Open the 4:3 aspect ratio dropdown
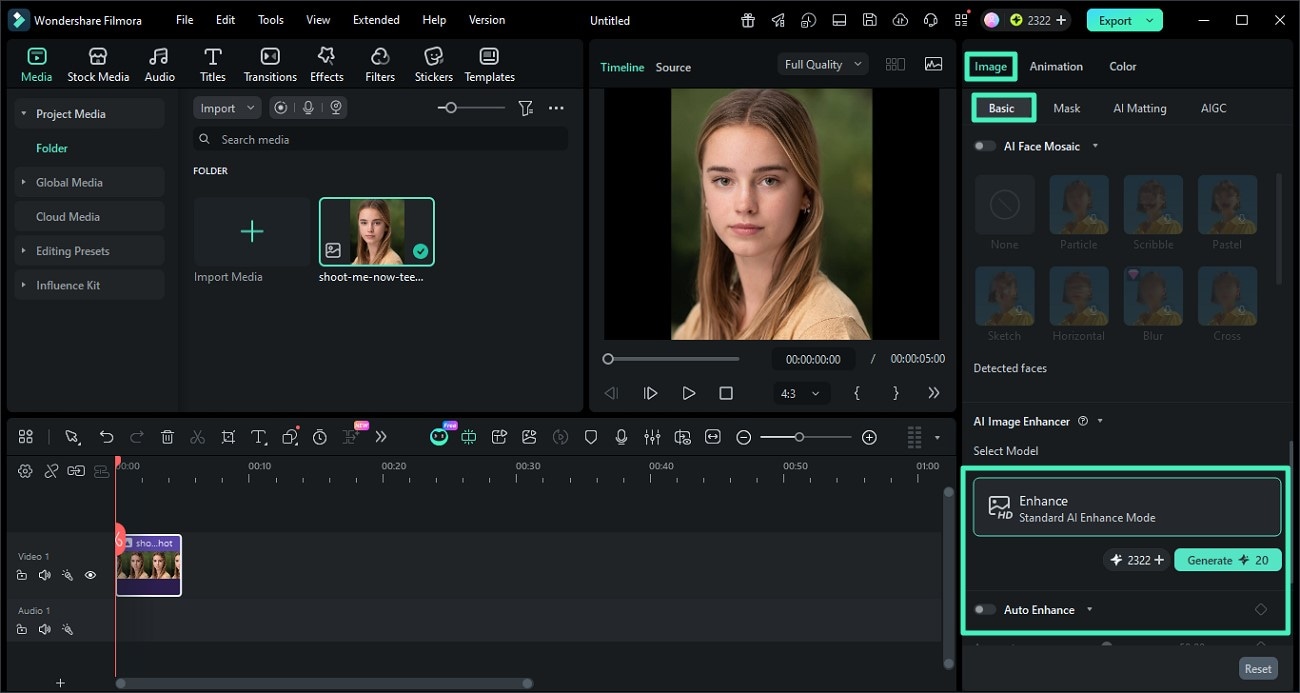This screenshot has width=1300, height=693. coord(800,393)
